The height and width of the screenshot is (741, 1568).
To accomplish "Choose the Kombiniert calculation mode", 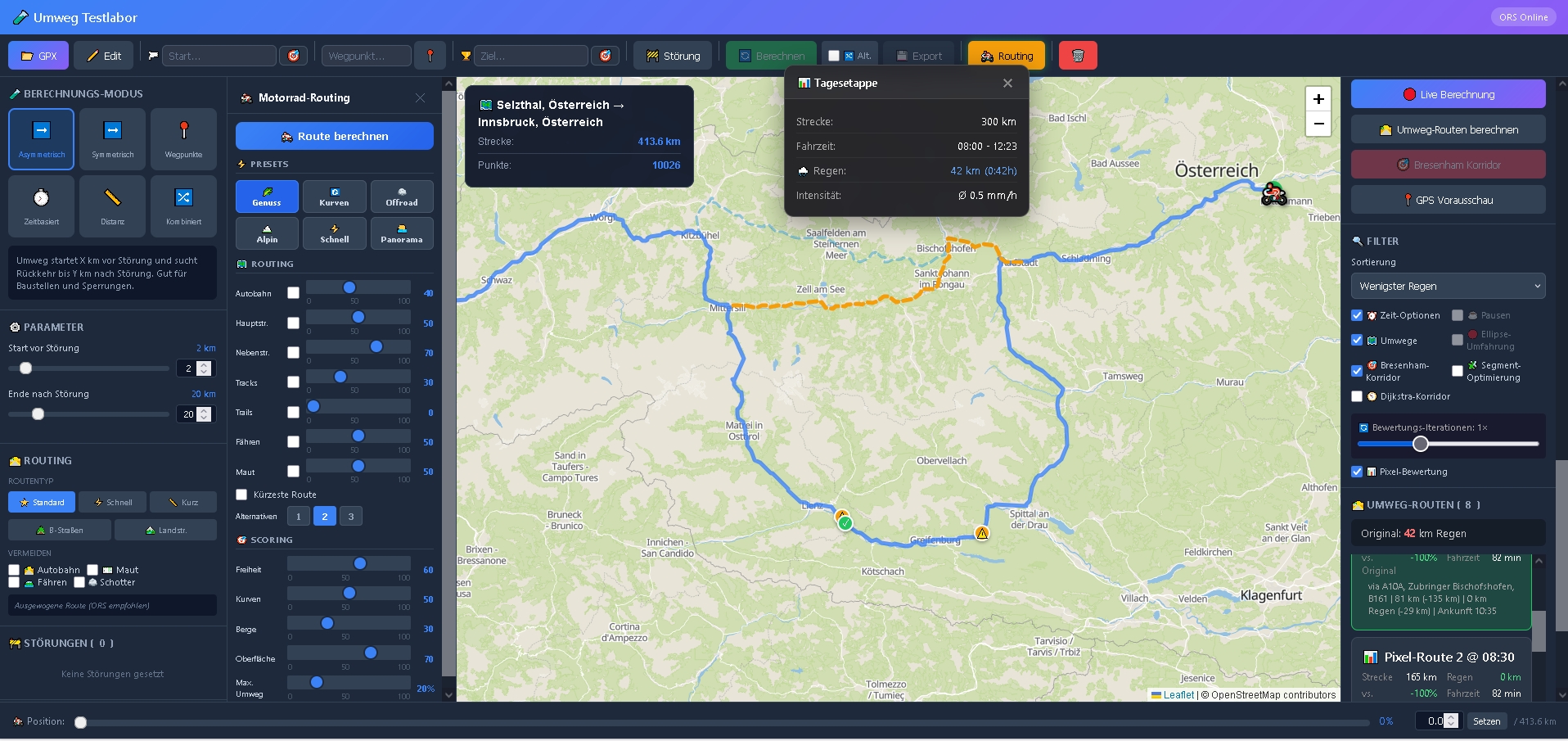I will (x=183, y=206).
